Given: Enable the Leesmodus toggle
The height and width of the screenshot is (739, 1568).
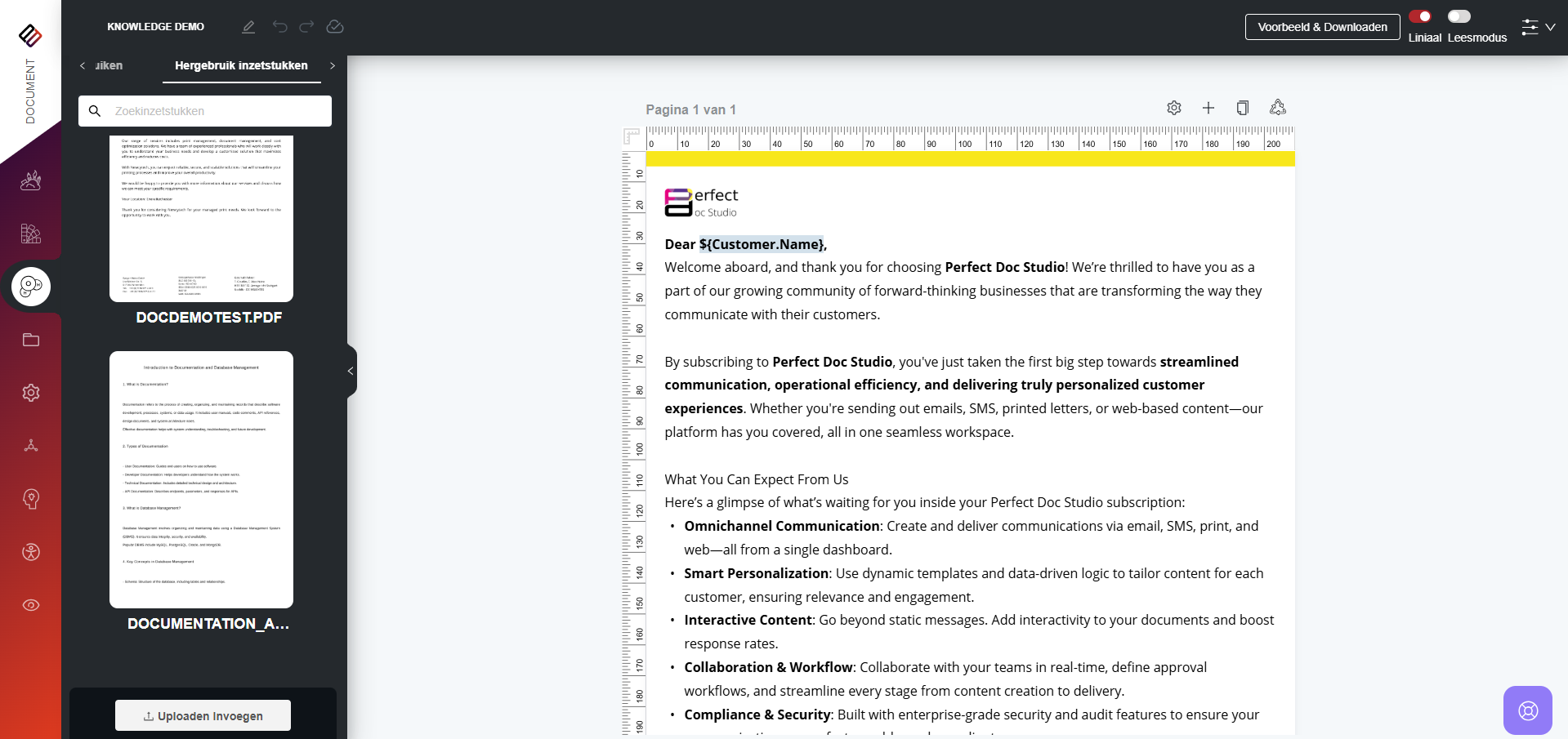Looking at the screenshot, I should [x=1459, y=16].
